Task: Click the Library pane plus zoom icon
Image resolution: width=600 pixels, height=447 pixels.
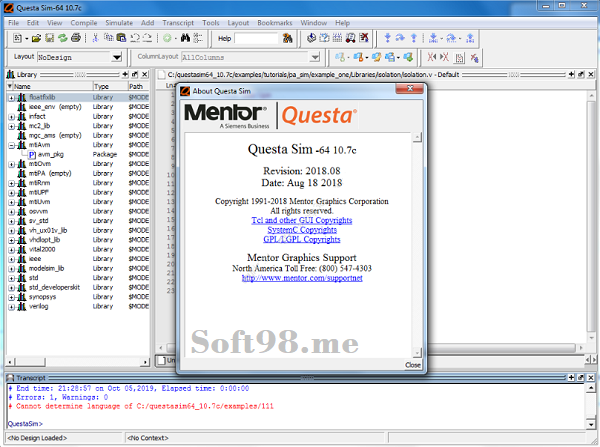Action: [x=125, y=74]
